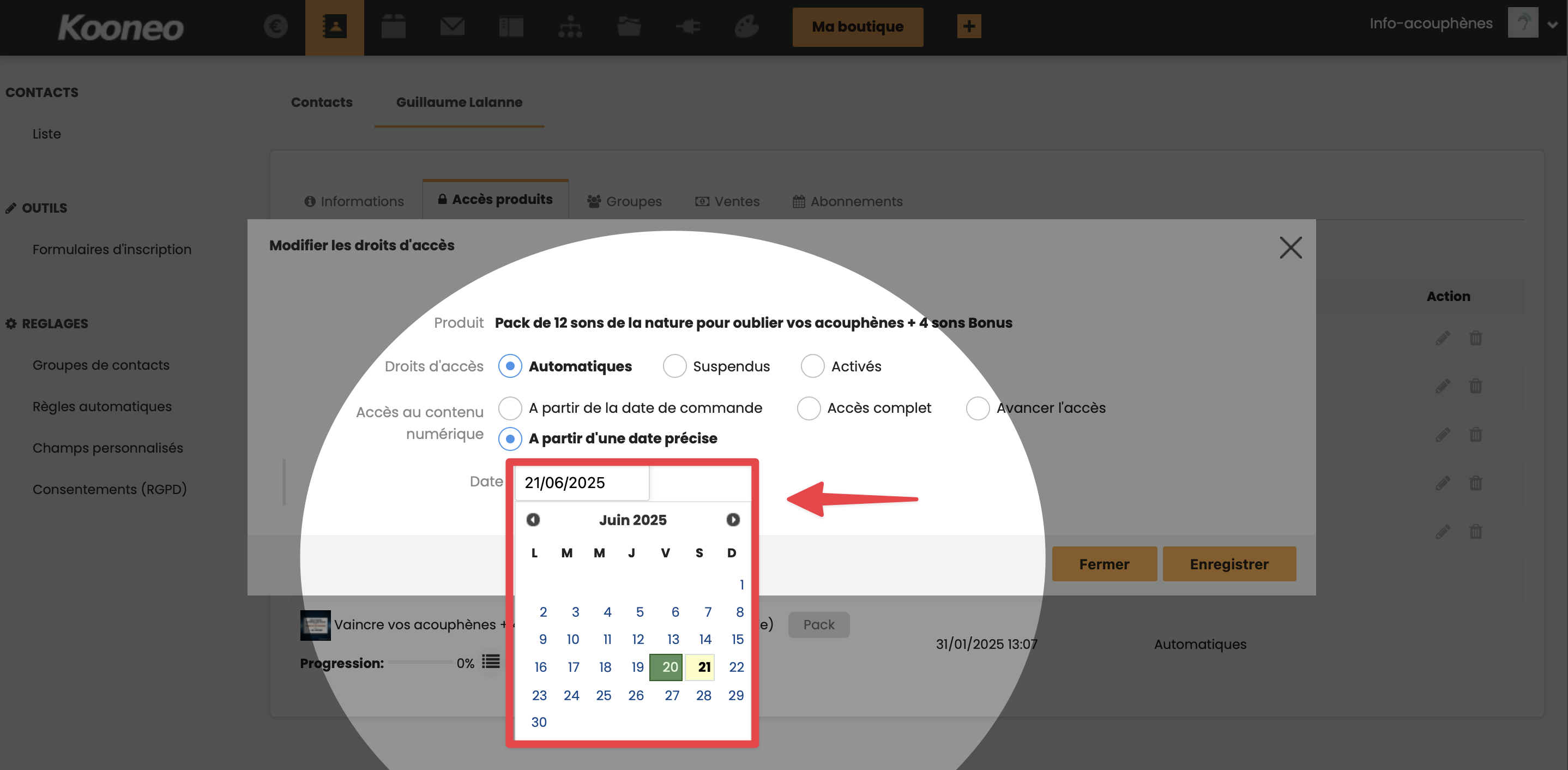Open Formulaires d'inscription in sidebar

point(112,250)
